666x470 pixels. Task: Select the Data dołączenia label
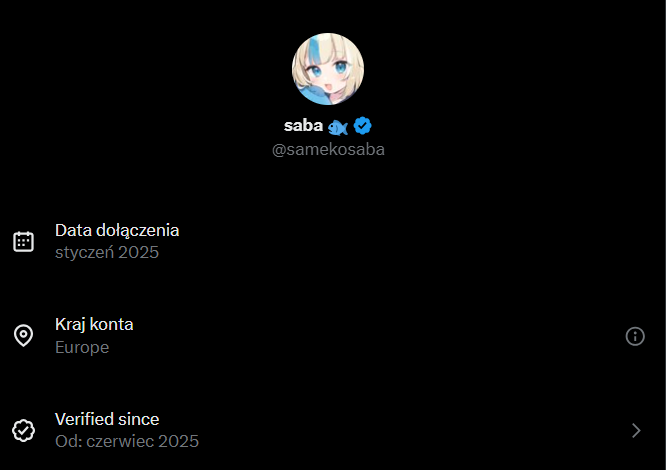click(x=117, y=231)
